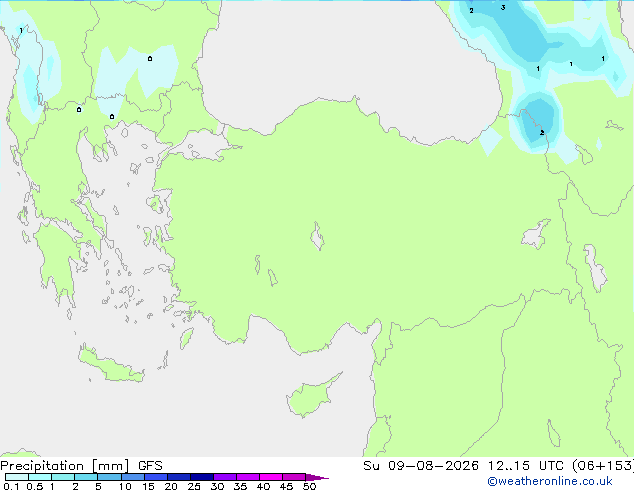The width and height of the screenshot is (634, 490).
Task: Click legend swatch between 20 and 25
Action: coord(179,477)
